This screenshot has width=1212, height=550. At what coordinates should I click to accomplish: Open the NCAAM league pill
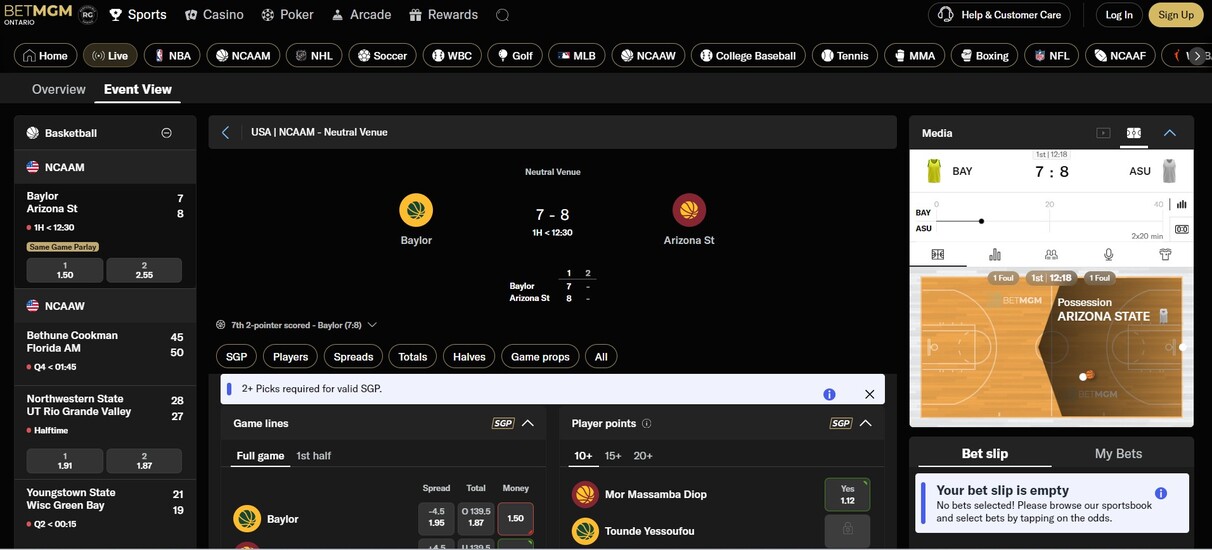(243, 56)
